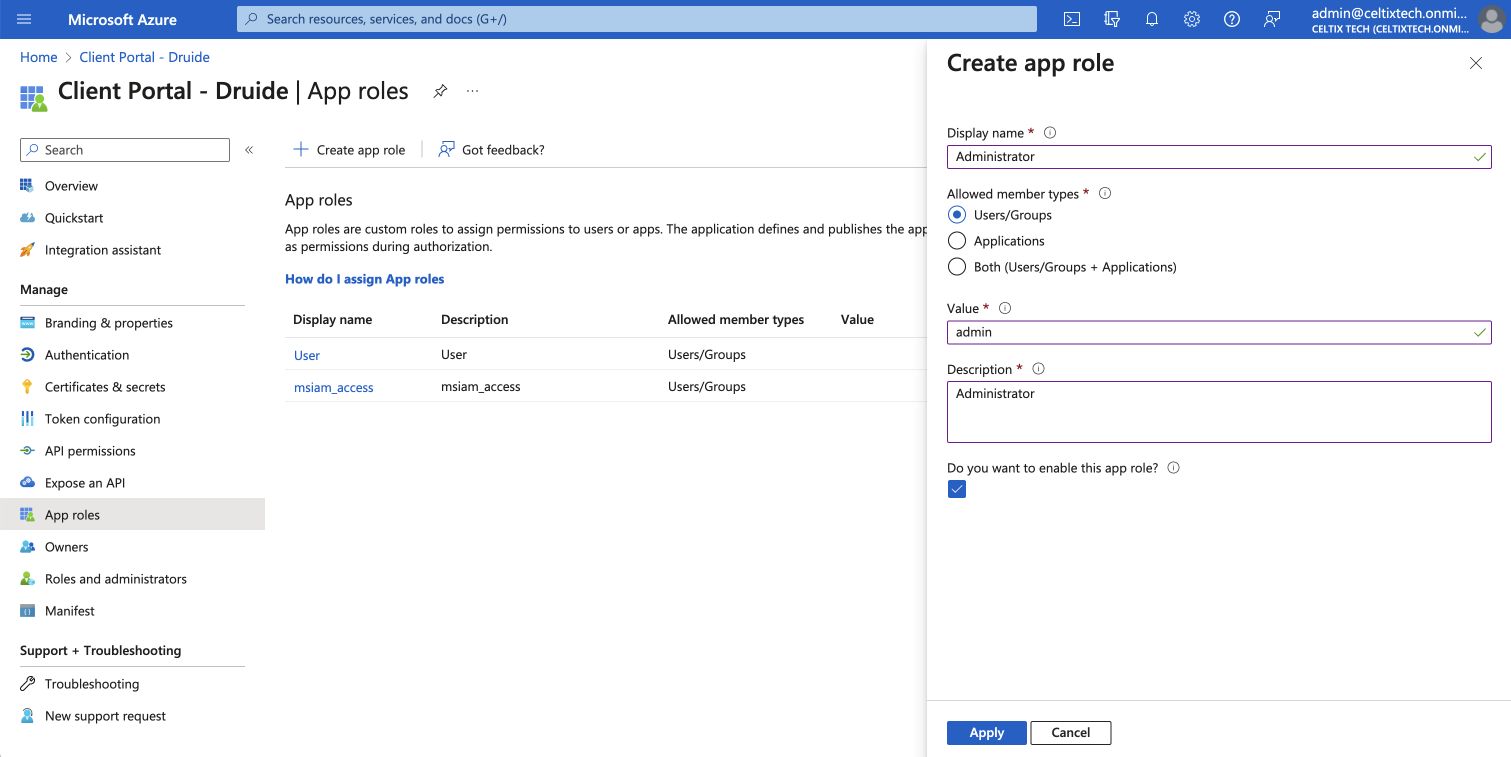Open the admin account menu
Viewport: 1511px width, 757px height.
1410,19
